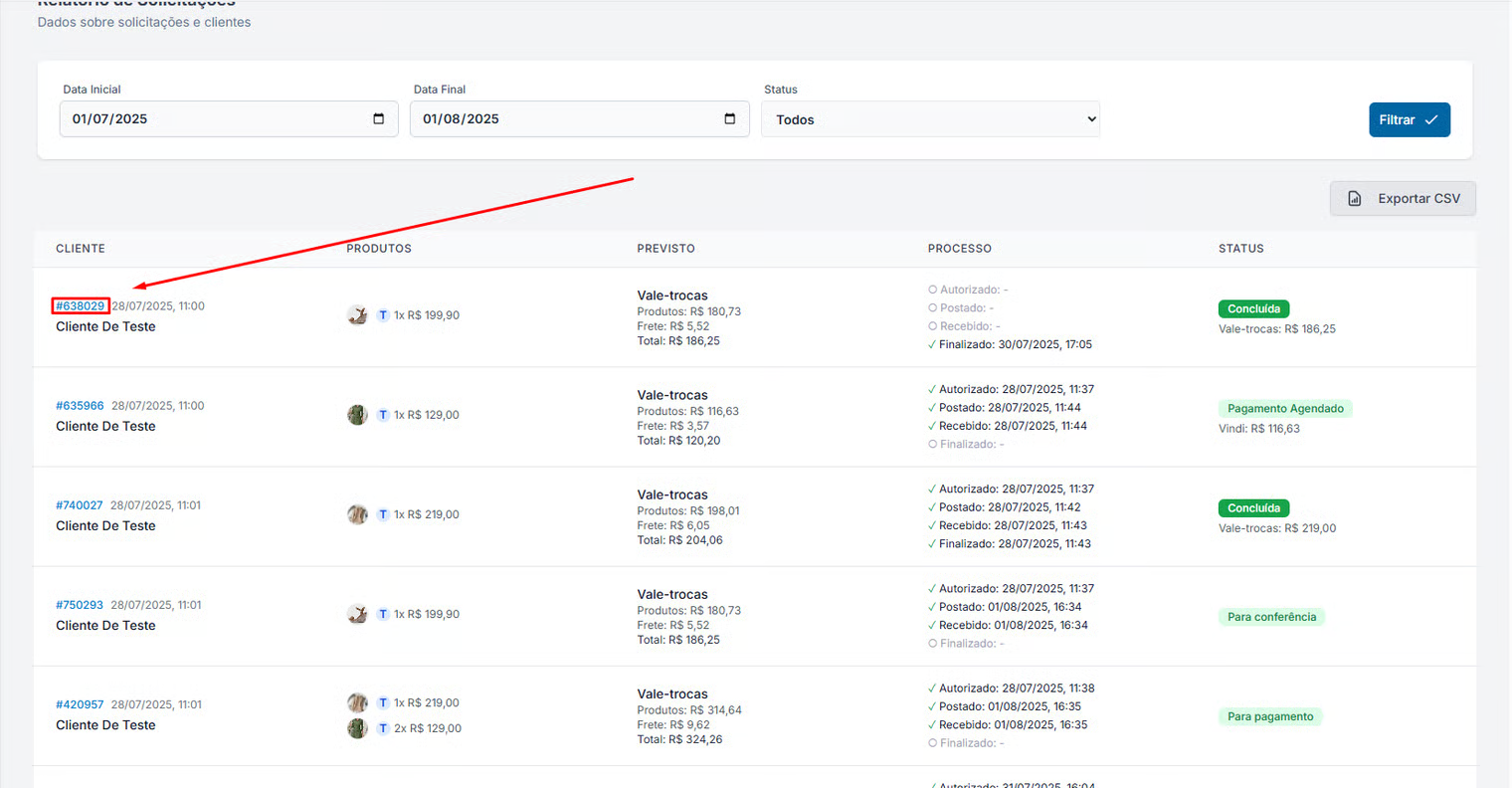Viewport: 1512px width, 788px height.
Task: Click the Para pagamento status badge
Action: 1270,716
